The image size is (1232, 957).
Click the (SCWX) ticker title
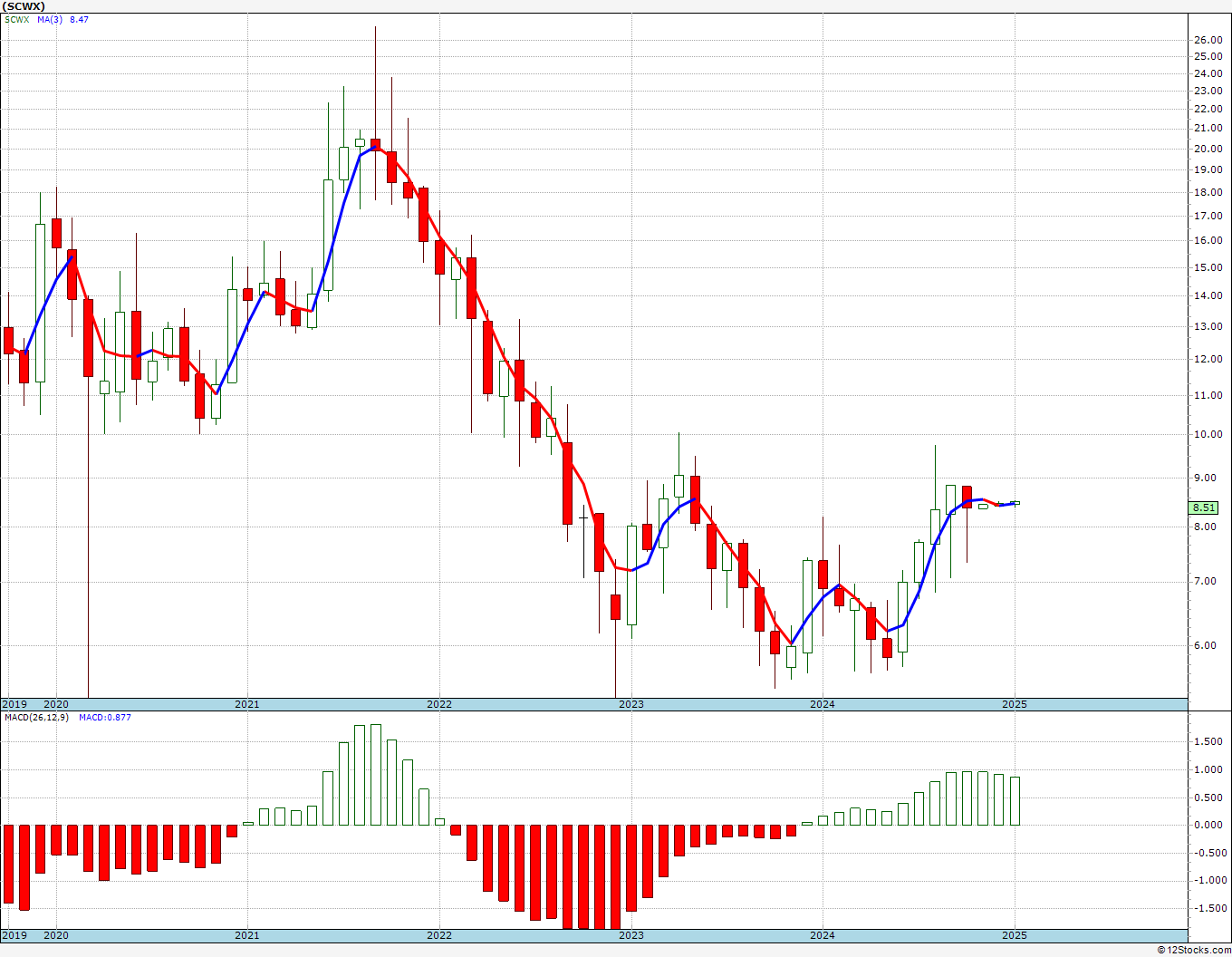click(x=24, y=6)
